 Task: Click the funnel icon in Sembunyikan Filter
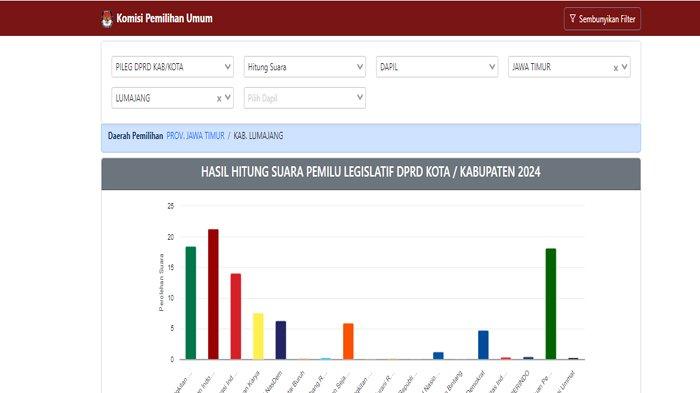pyautogui.click(x=572, y=19)
